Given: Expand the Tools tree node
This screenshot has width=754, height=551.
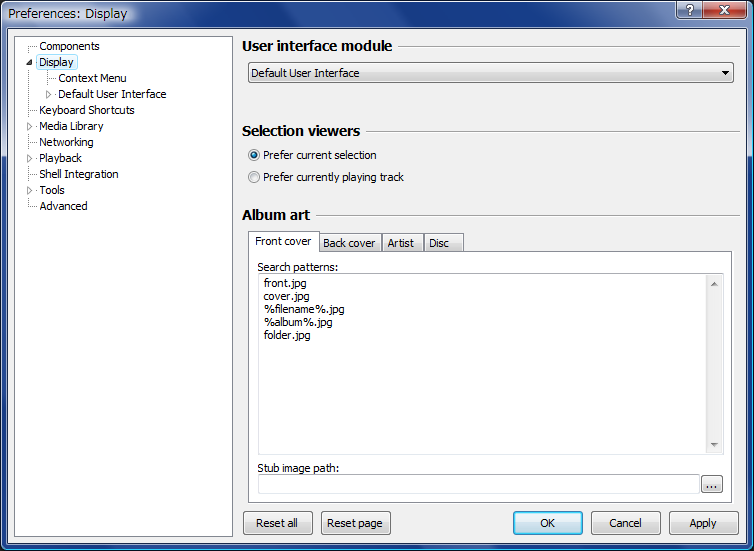Looking at the screenshot, I should click(29, 190).
